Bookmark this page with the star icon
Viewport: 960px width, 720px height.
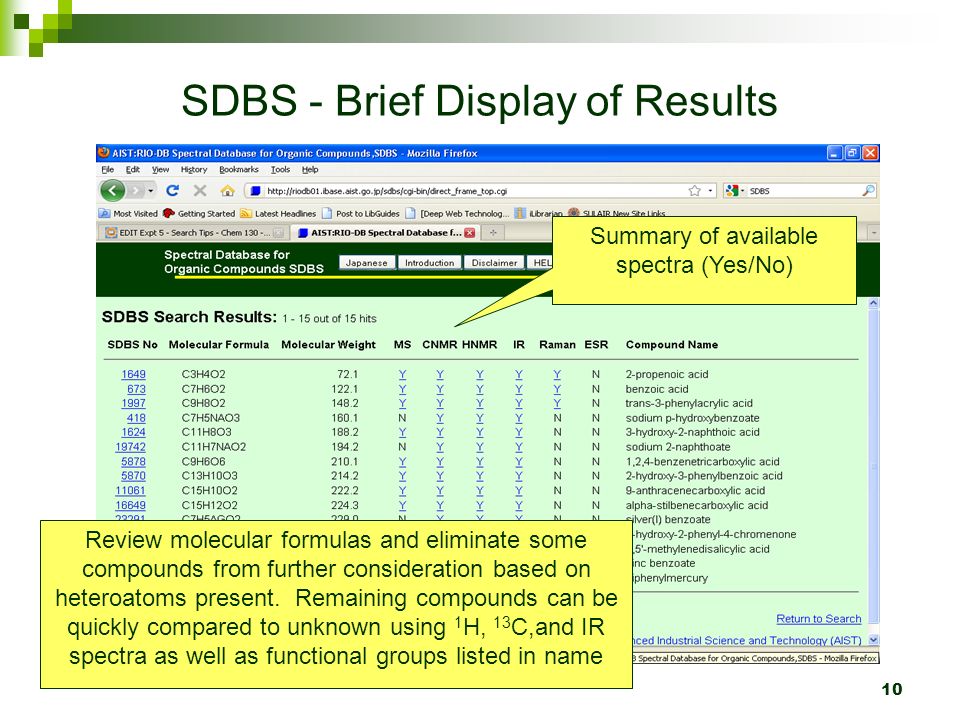[694, 191]
